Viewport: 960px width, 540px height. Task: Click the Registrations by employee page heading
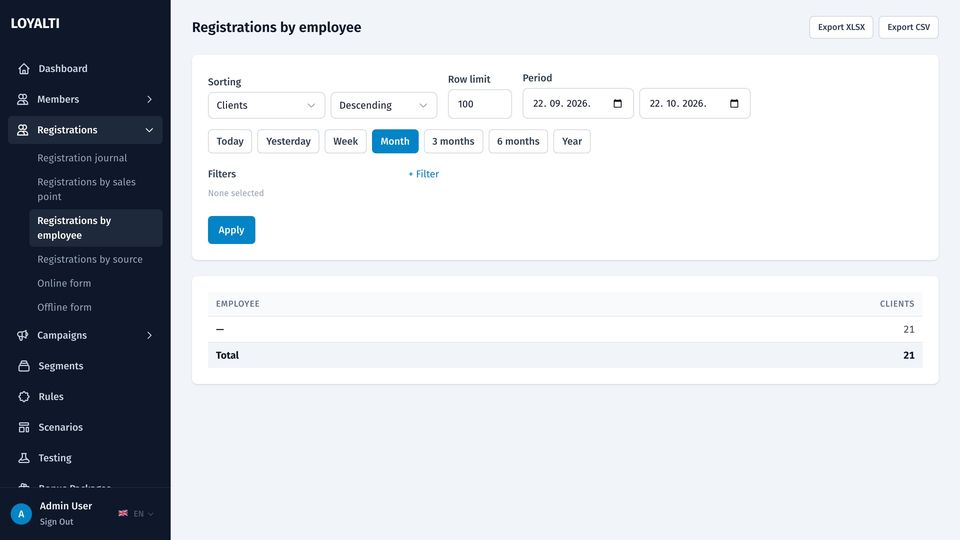(277, 28)
